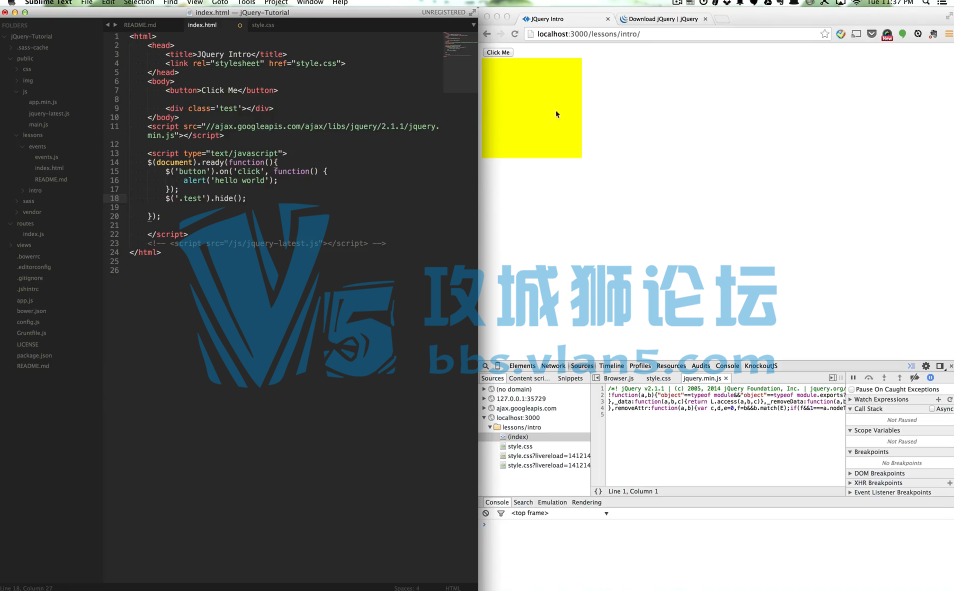Open the top frame context dropdown
The image size is (954, 591).
[x=560, y=513]
